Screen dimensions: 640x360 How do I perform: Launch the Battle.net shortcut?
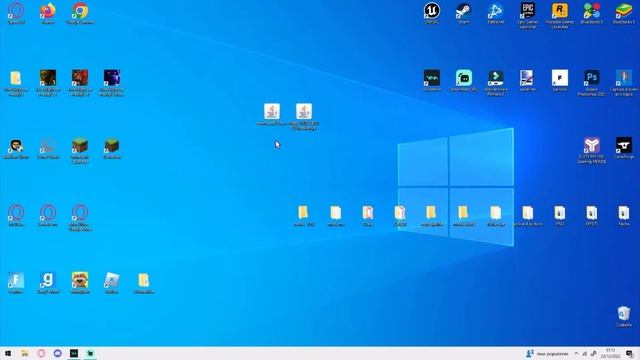tap(496, 11)
